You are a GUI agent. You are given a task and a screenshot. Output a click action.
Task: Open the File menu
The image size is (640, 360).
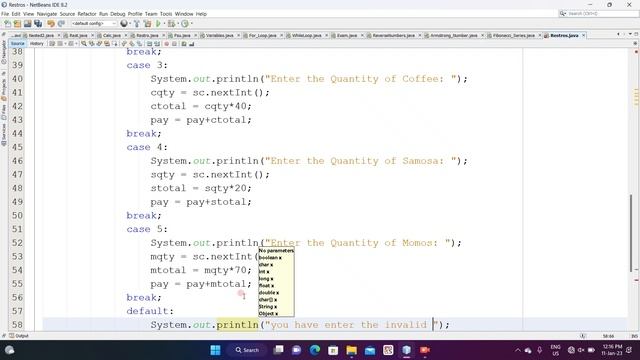click(x=5, y=14)
